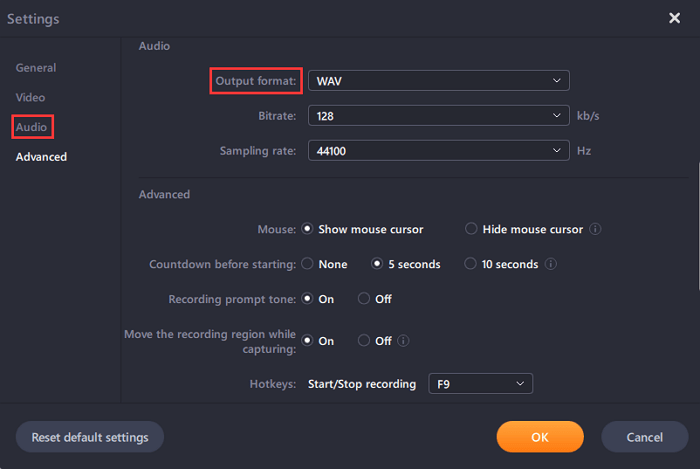The height and width of the screenshot is (469, 700).
Task: Set countdown to None
Action: pos(307,265)
